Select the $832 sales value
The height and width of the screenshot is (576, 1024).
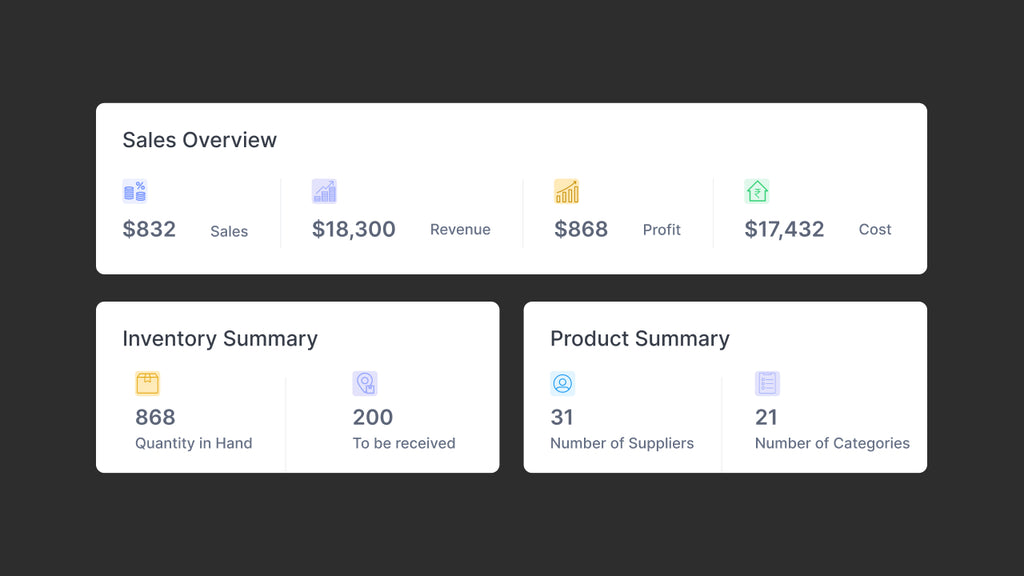tap(149, 229)
